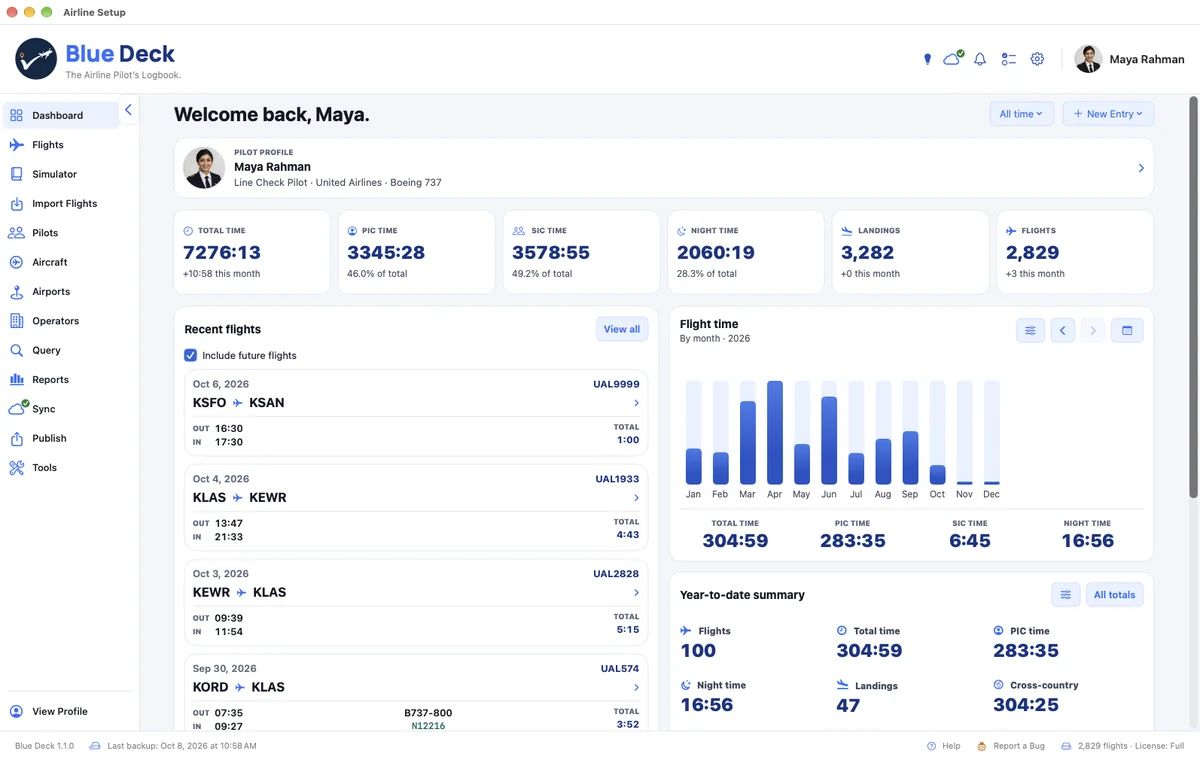
Task: Click the SIC Time people icon
Action: tap(518, 231)
